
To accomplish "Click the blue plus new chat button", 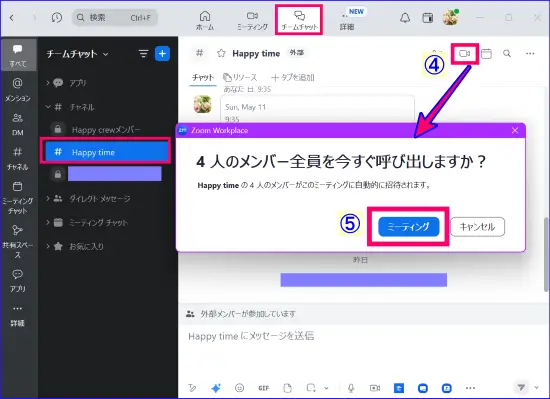I will 162,54.
